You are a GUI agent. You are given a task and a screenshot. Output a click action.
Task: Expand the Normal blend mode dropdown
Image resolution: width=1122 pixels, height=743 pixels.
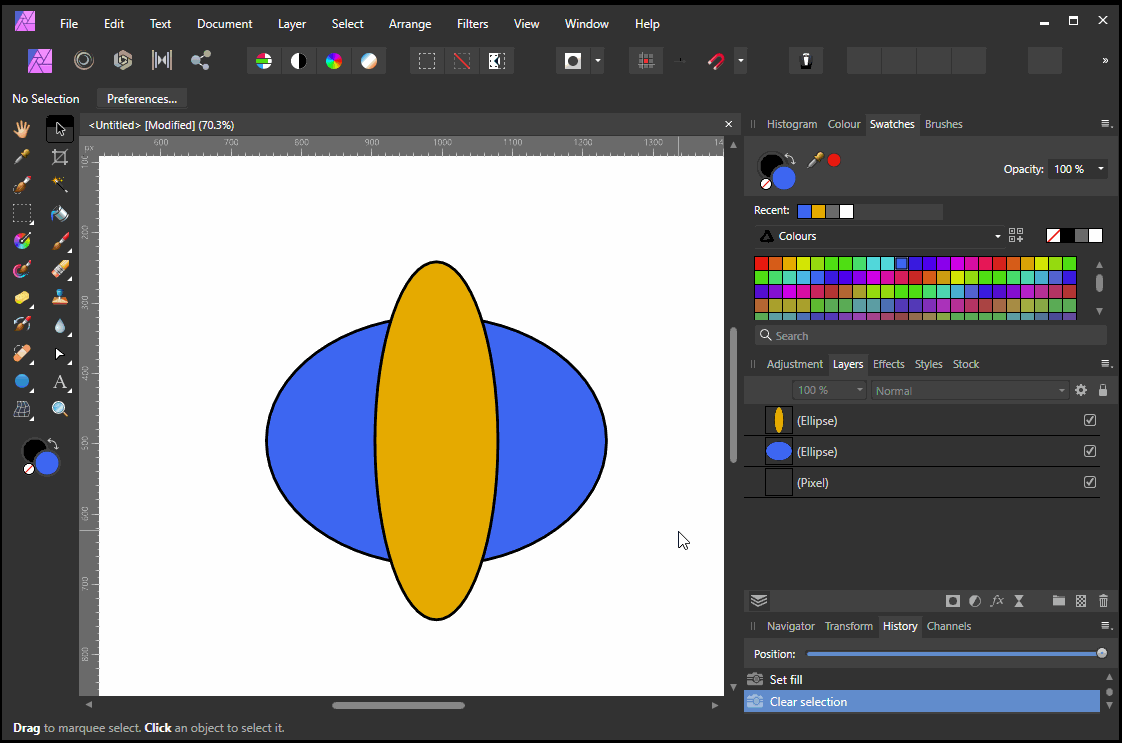[x=969, y=391]
